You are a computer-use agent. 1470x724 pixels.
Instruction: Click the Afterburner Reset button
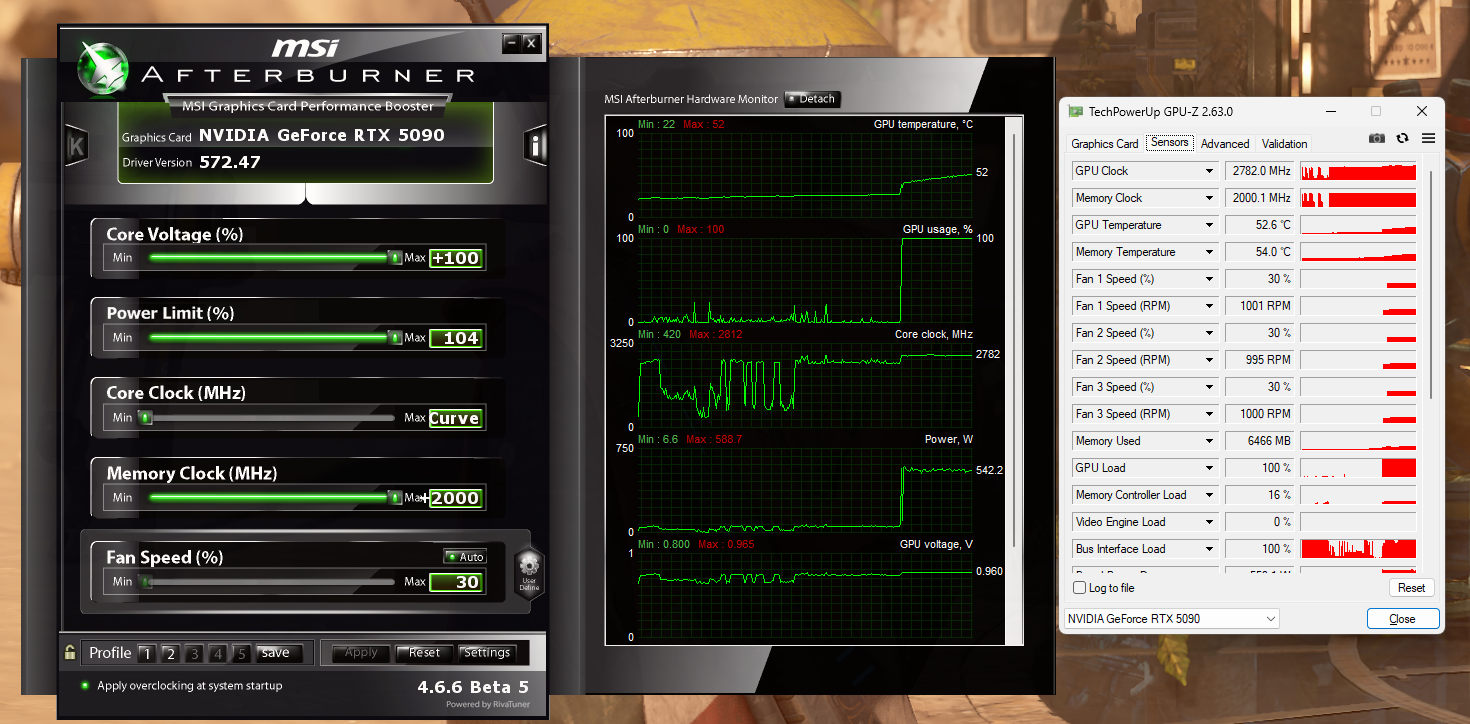424,653
